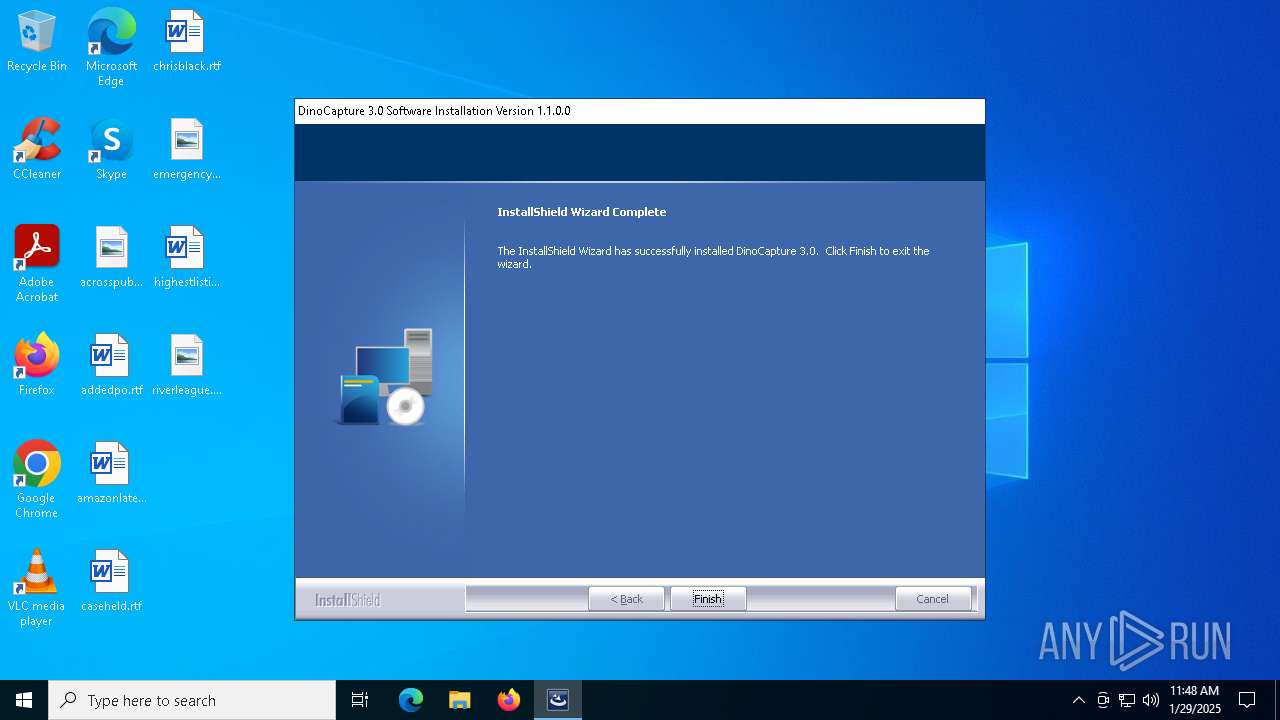Viewport: 1280px width, 720px height.
Task: Open Task View on taskbar
Action: [360, 700]
